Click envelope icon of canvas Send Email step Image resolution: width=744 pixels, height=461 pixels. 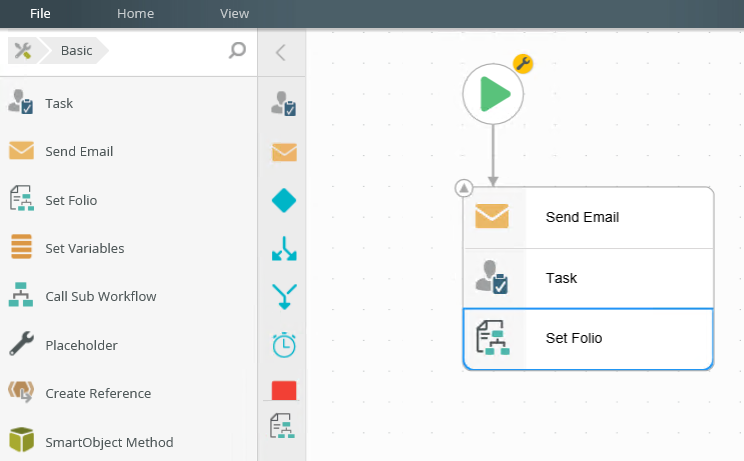point(492,216)
